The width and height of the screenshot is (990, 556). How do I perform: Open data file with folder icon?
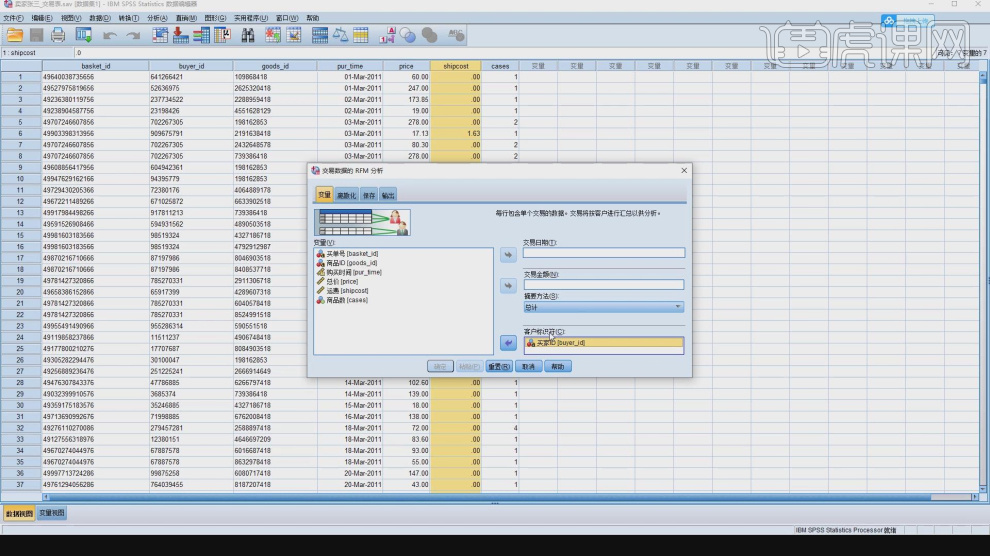15,35
